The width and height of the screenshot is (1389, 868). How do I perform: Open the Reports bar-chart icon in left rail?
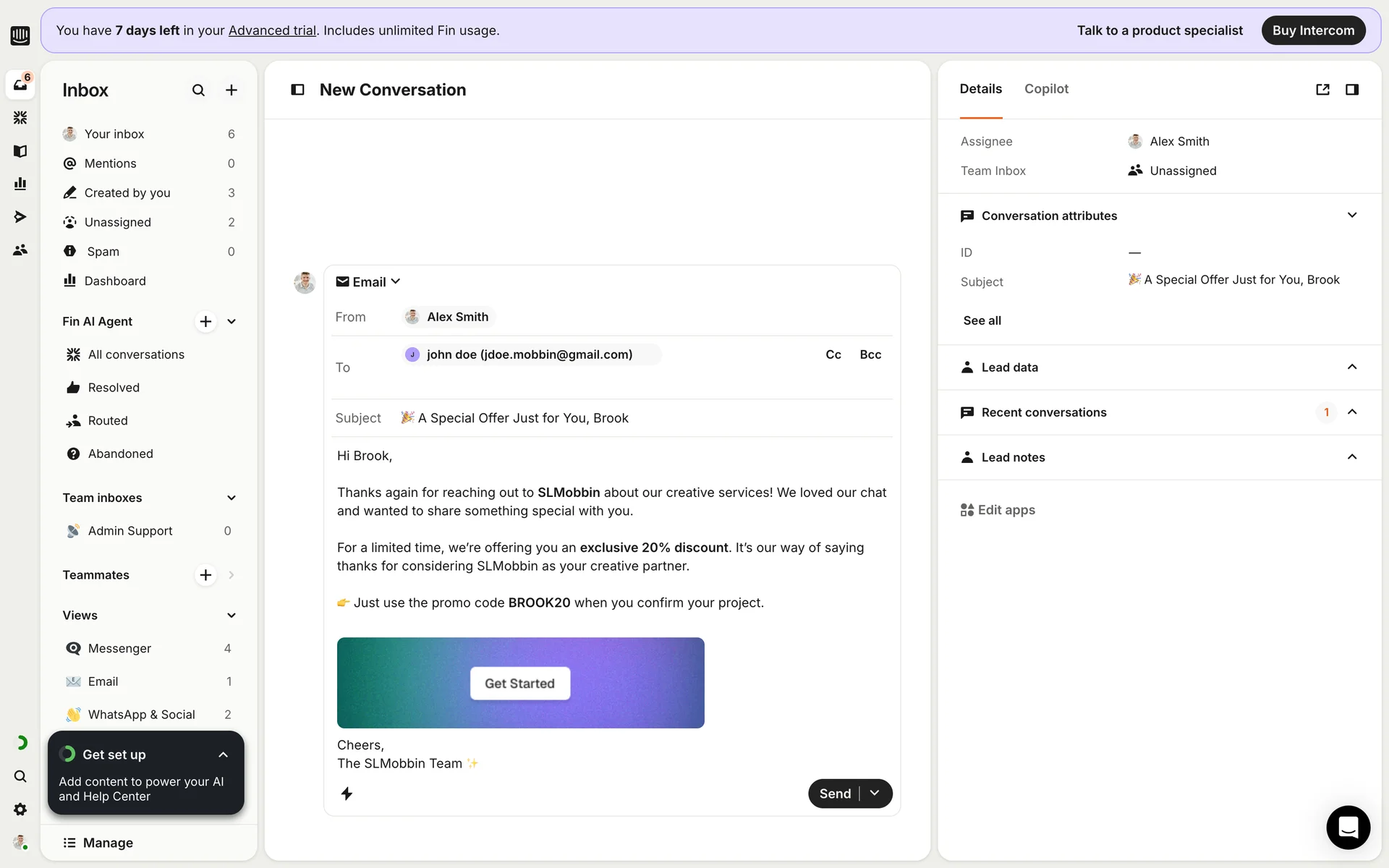20,184
